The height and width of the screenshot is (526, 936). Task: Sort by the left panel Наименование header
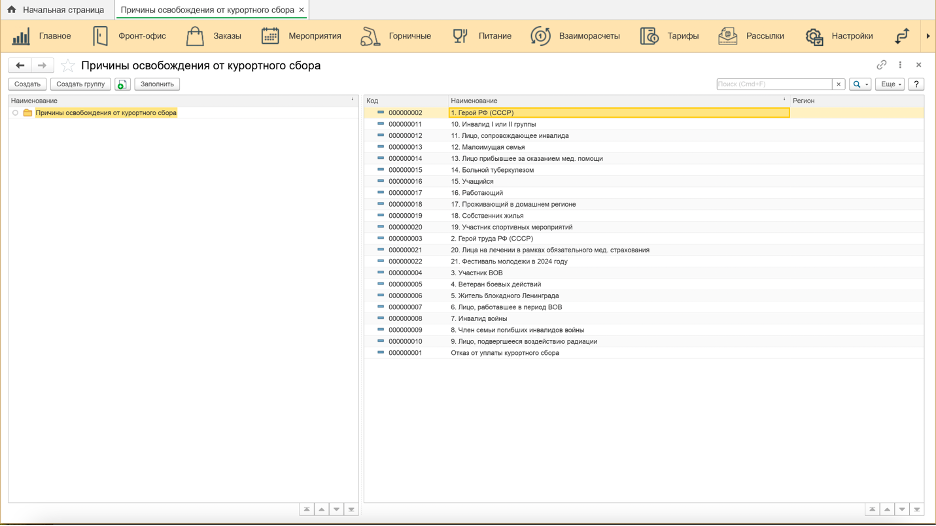pyautogui.click(x=183, y=101)
